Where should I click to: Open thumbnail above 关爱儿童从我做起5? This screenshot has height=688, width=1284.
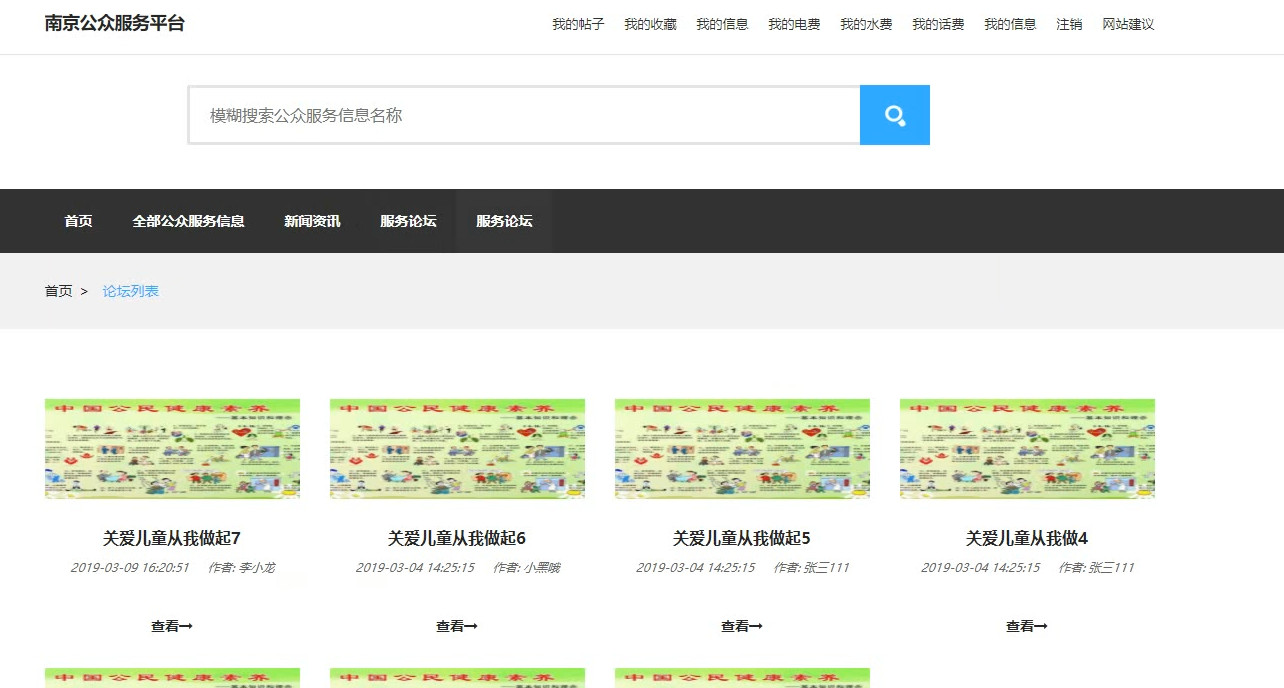tap(742, 449)
